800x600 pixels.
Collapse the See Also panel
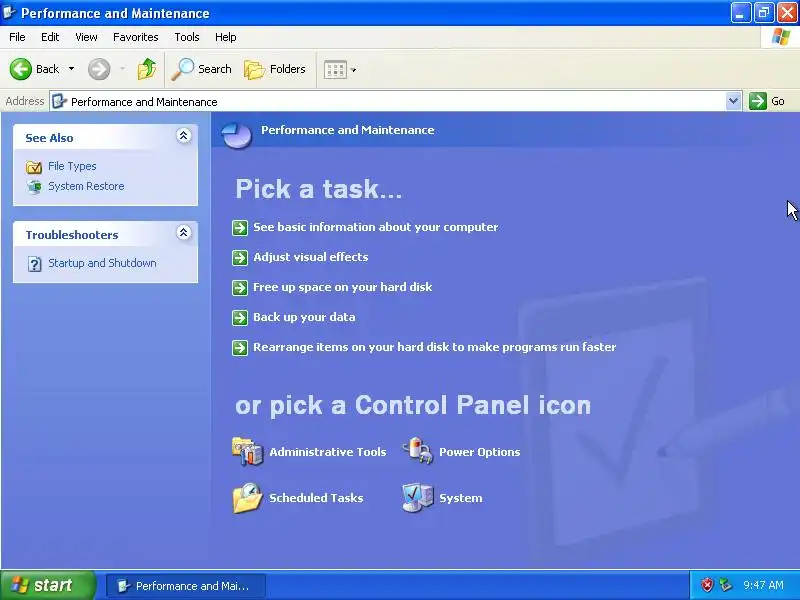184,136
